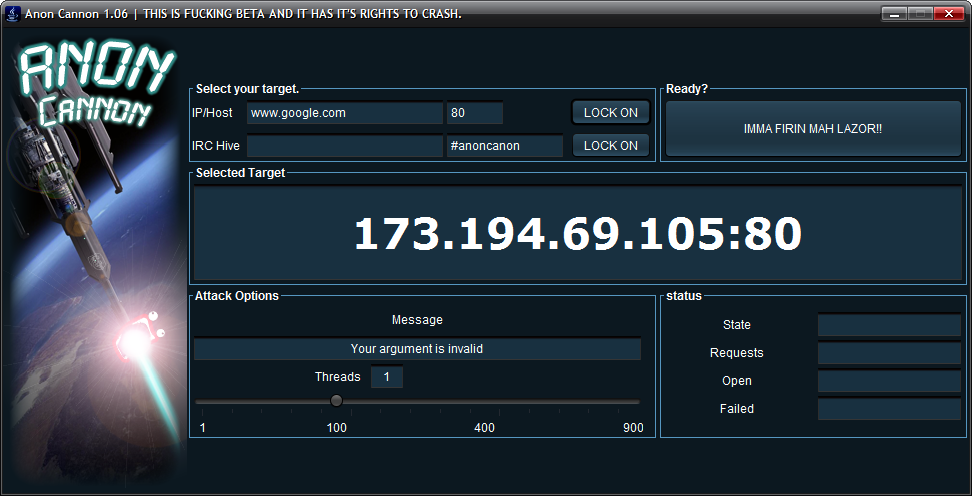This screenshot has width=972, height=496.
Task: Fire with the IMMA FIRIN MAH LAZOR!! button
Action: click(813, 129)
